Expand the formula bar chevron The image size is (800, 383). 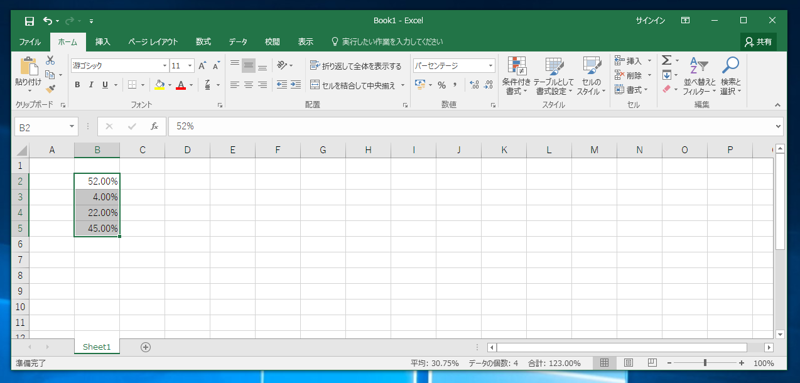778,126
